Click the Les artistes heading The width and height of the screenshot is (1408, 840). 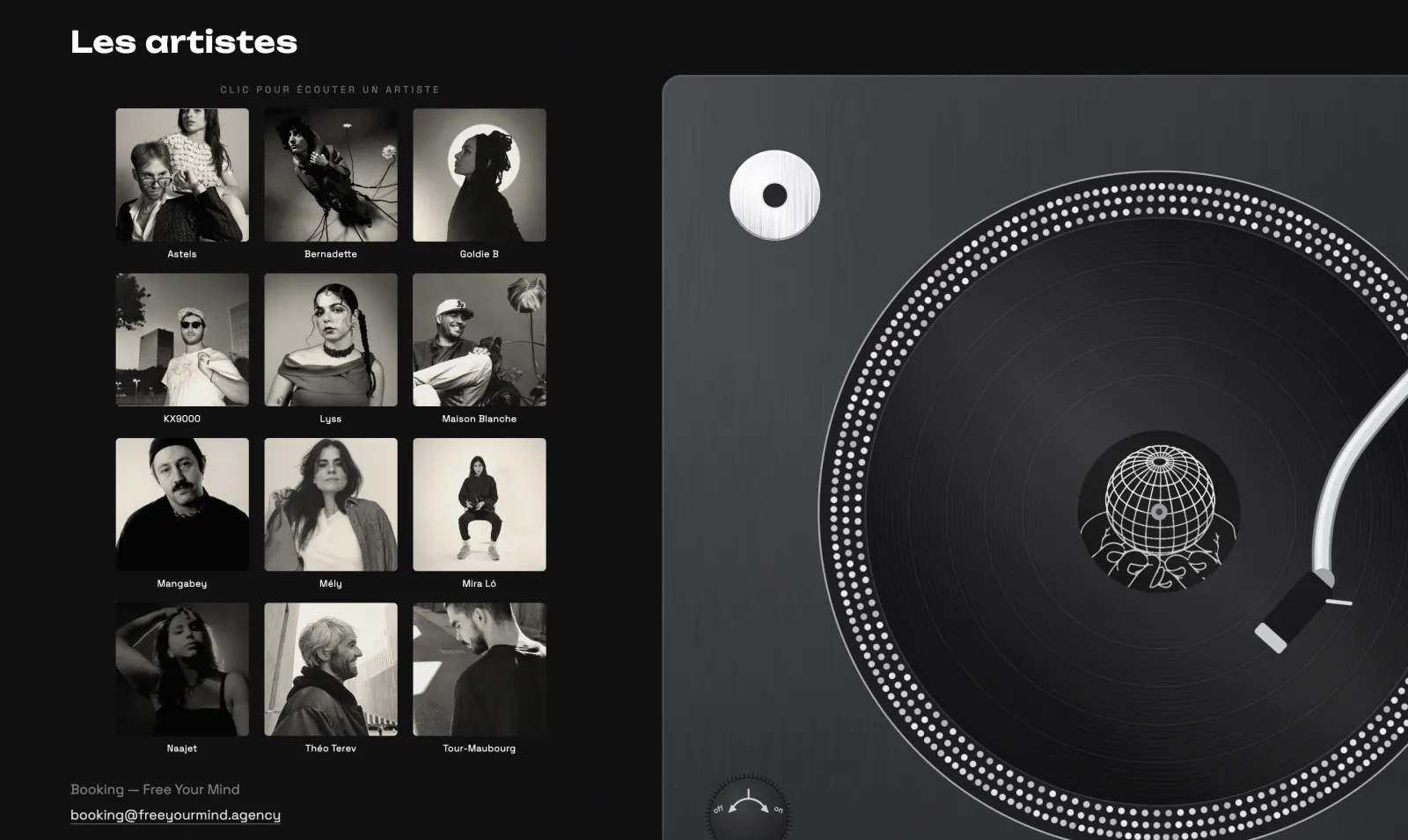[x=184, y=41]
